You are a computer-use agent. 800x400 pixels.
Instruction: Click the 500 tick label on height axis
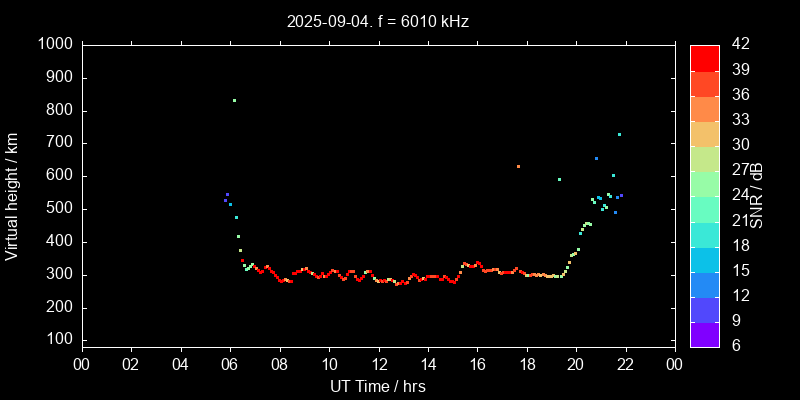point(59,209)
